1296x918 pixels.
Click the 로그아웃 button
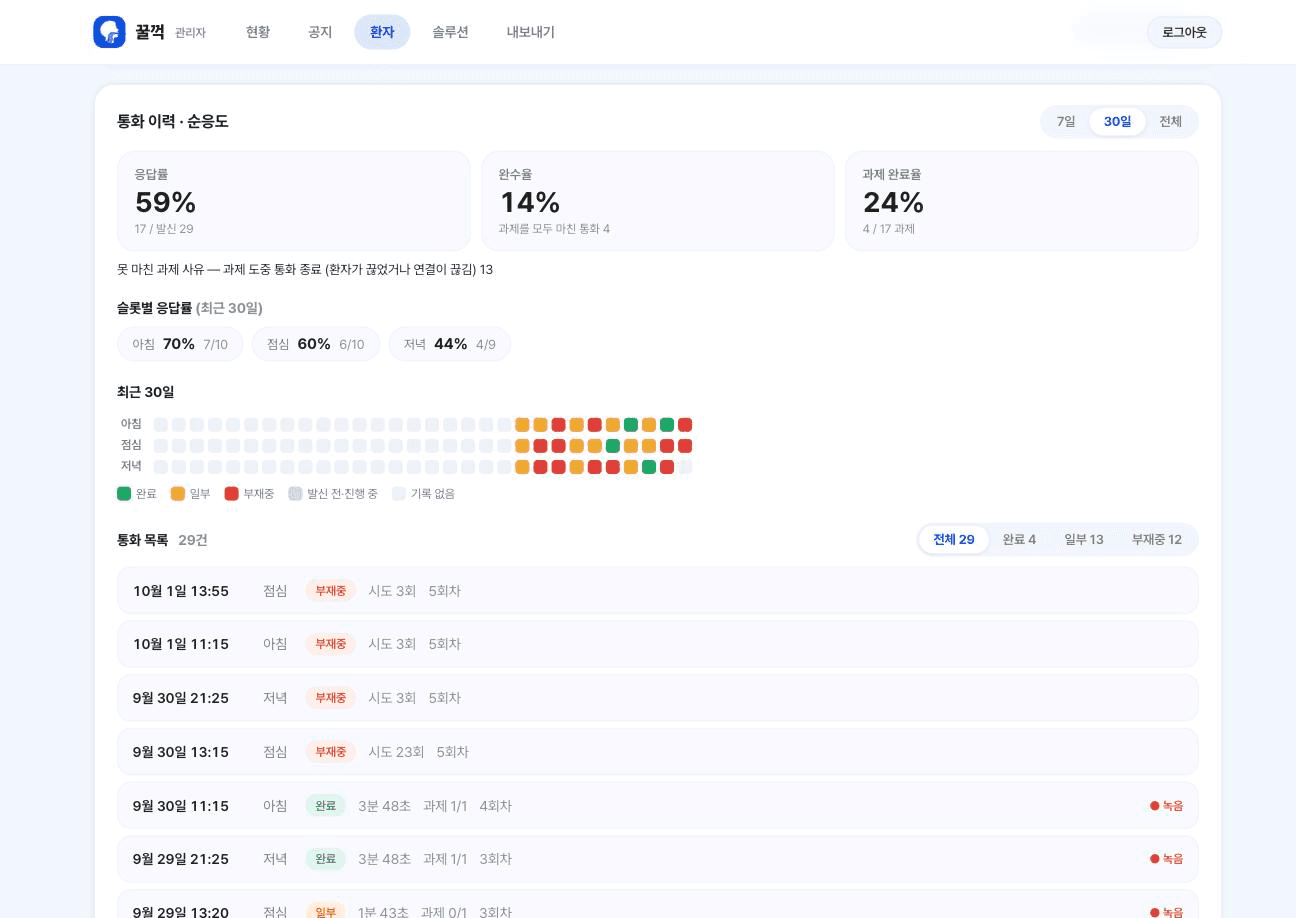1184,32
